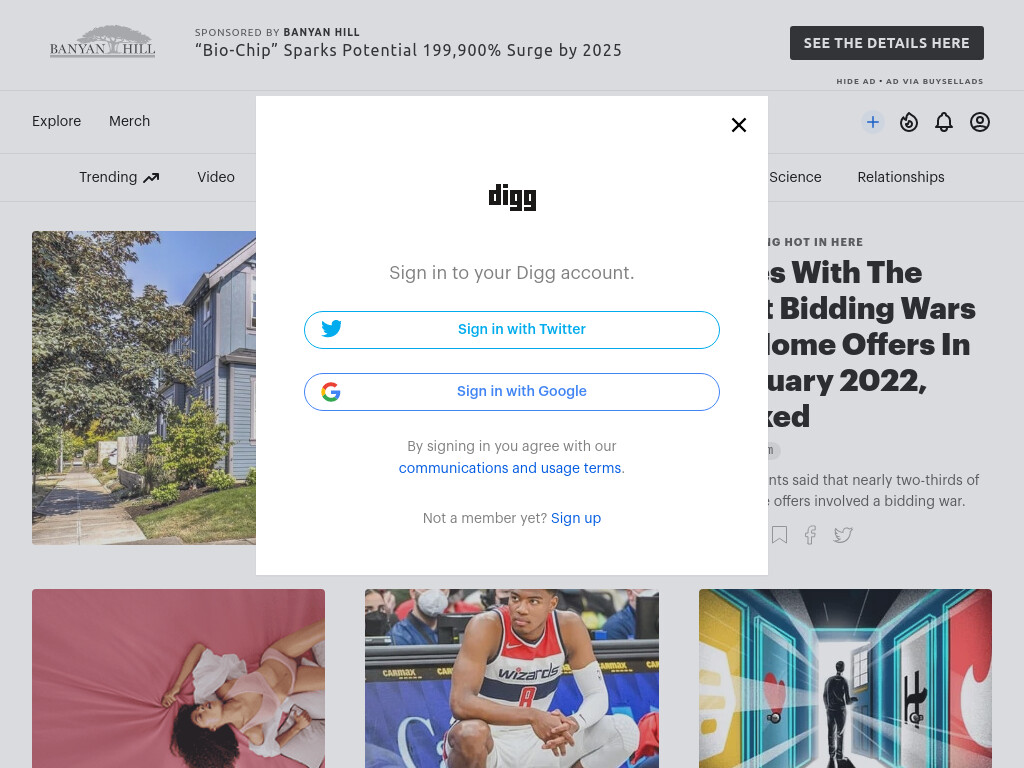Open the Relationships category tab
The height and width of the screenshot is (768, 1024).
pos(901,178)
